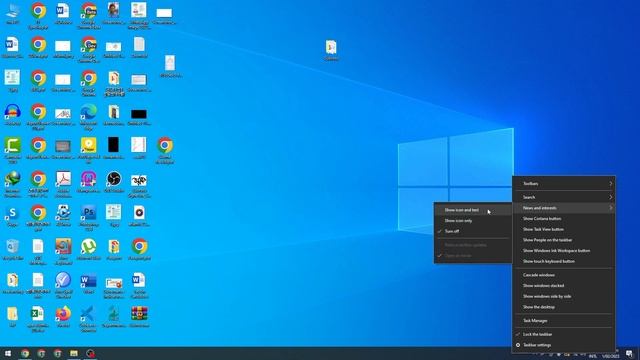This screenshot has width=640, height=360.
Task: Expand the Toolbars submenu
Action: tap(564, 184)
